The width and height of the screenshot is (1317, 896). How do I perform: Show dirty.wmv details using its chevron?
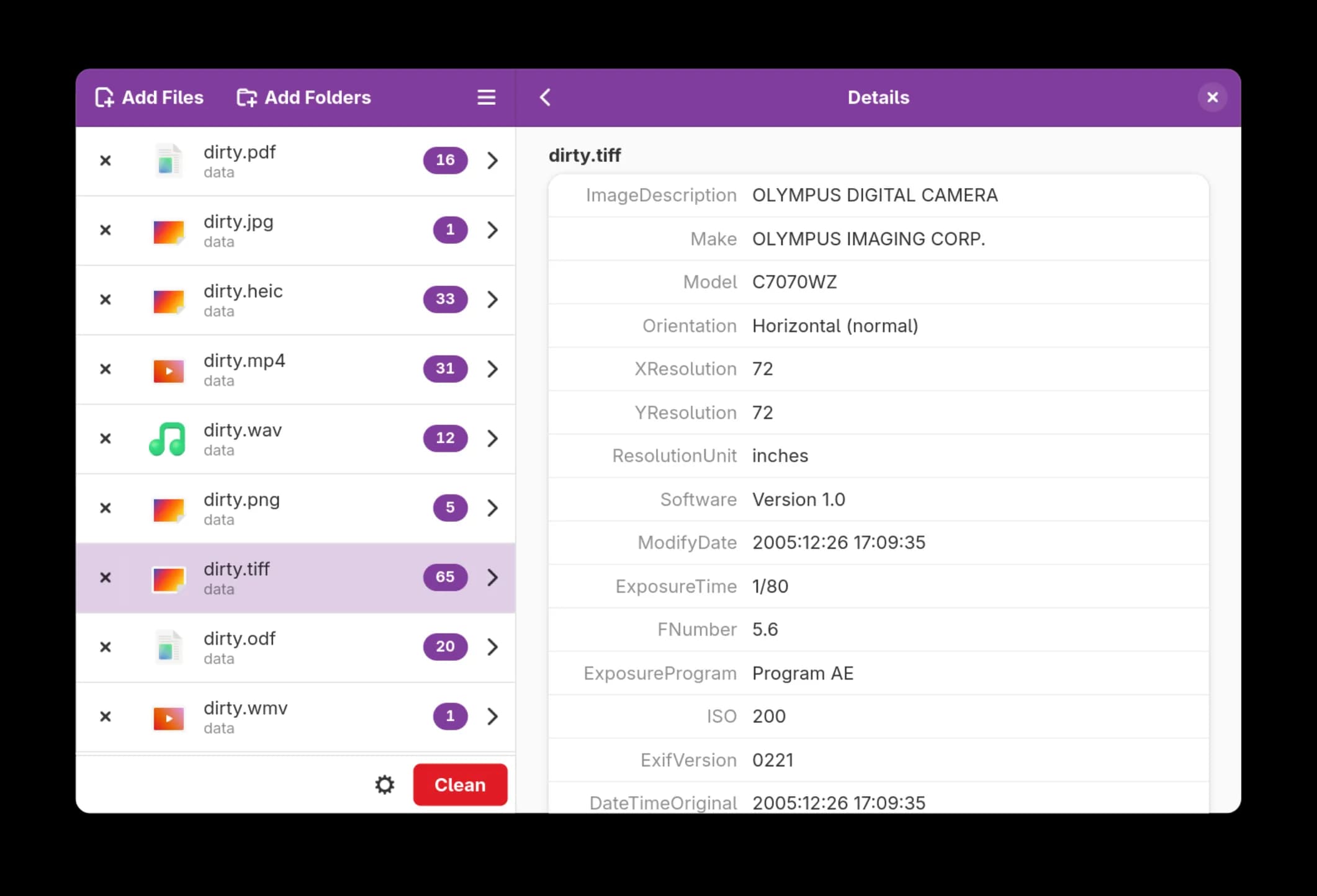(x=493, y=717)
